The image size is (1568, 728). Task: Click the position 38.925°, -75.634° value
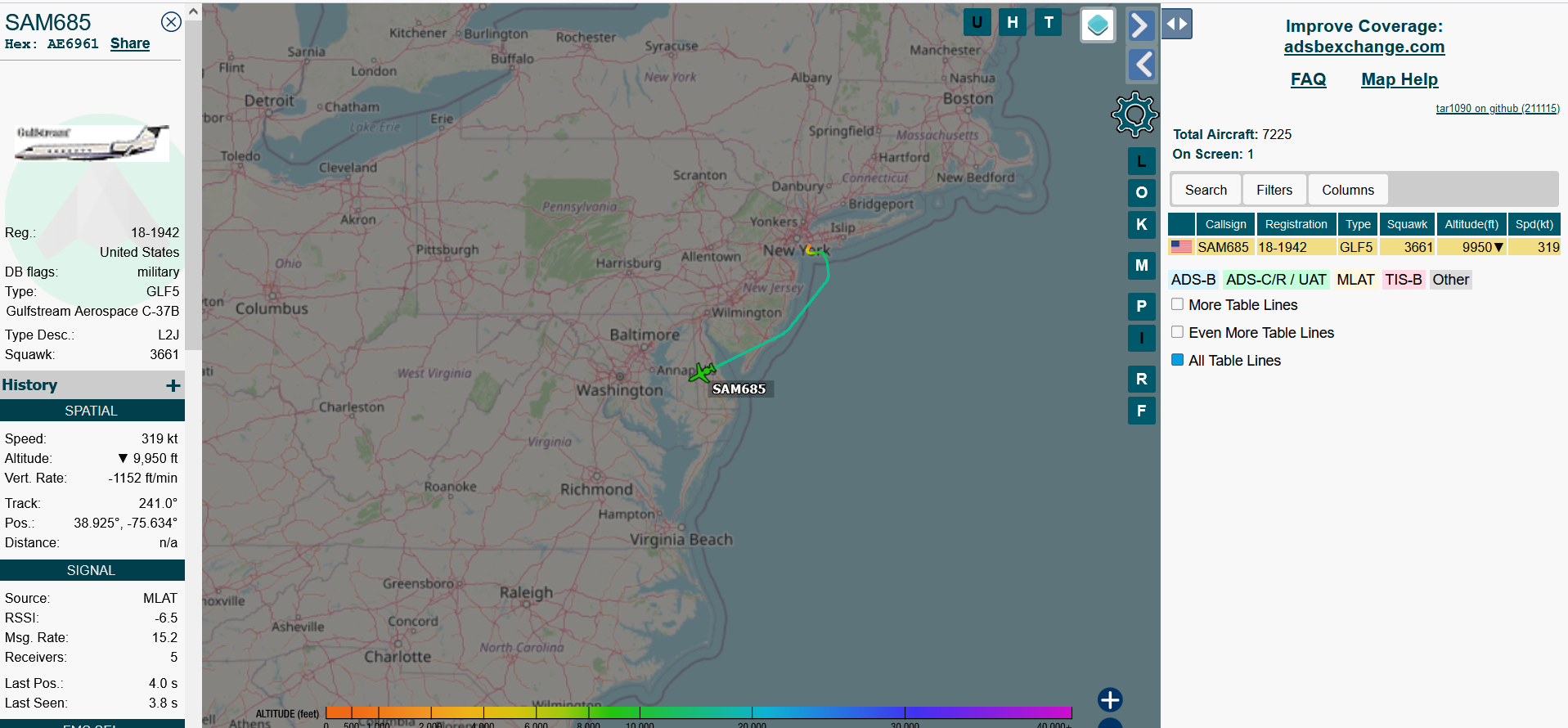[x=125, y=523]
